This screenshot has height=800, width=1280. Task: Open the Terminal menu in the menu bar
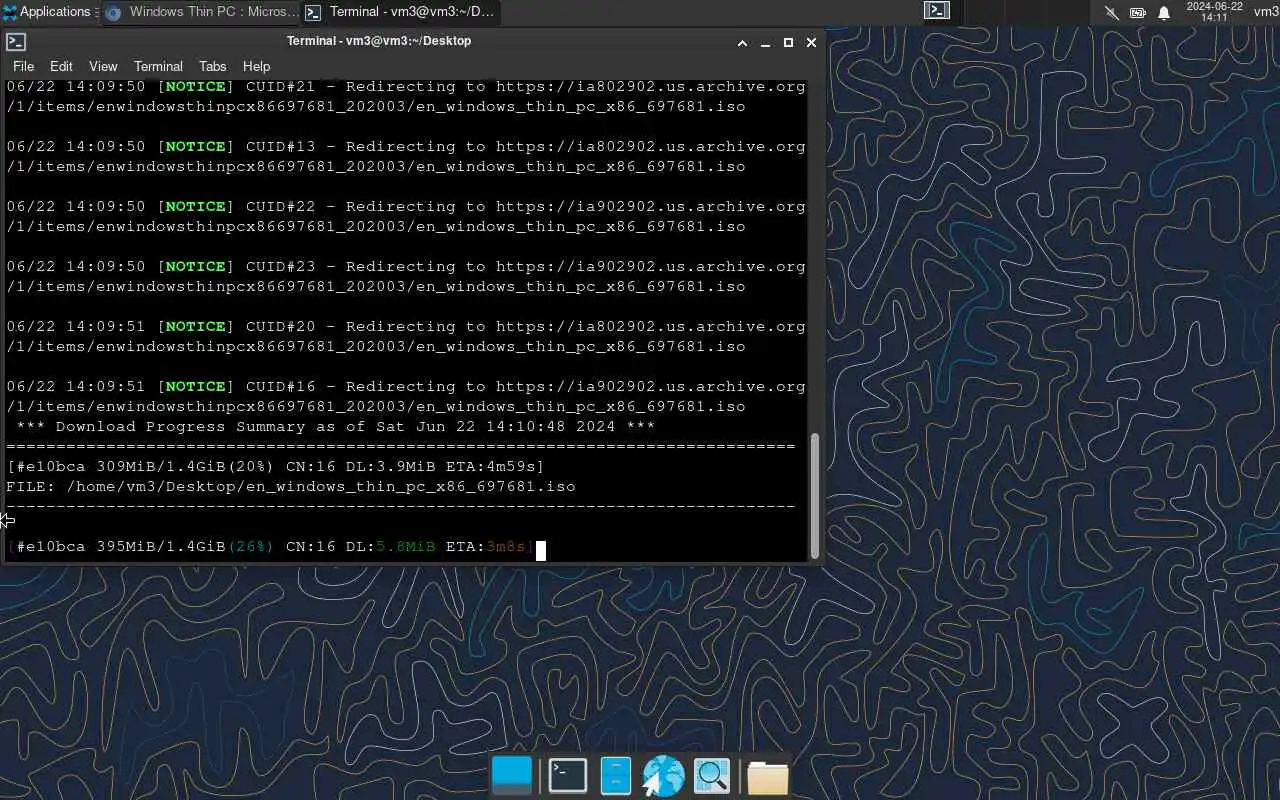[158, 66]
